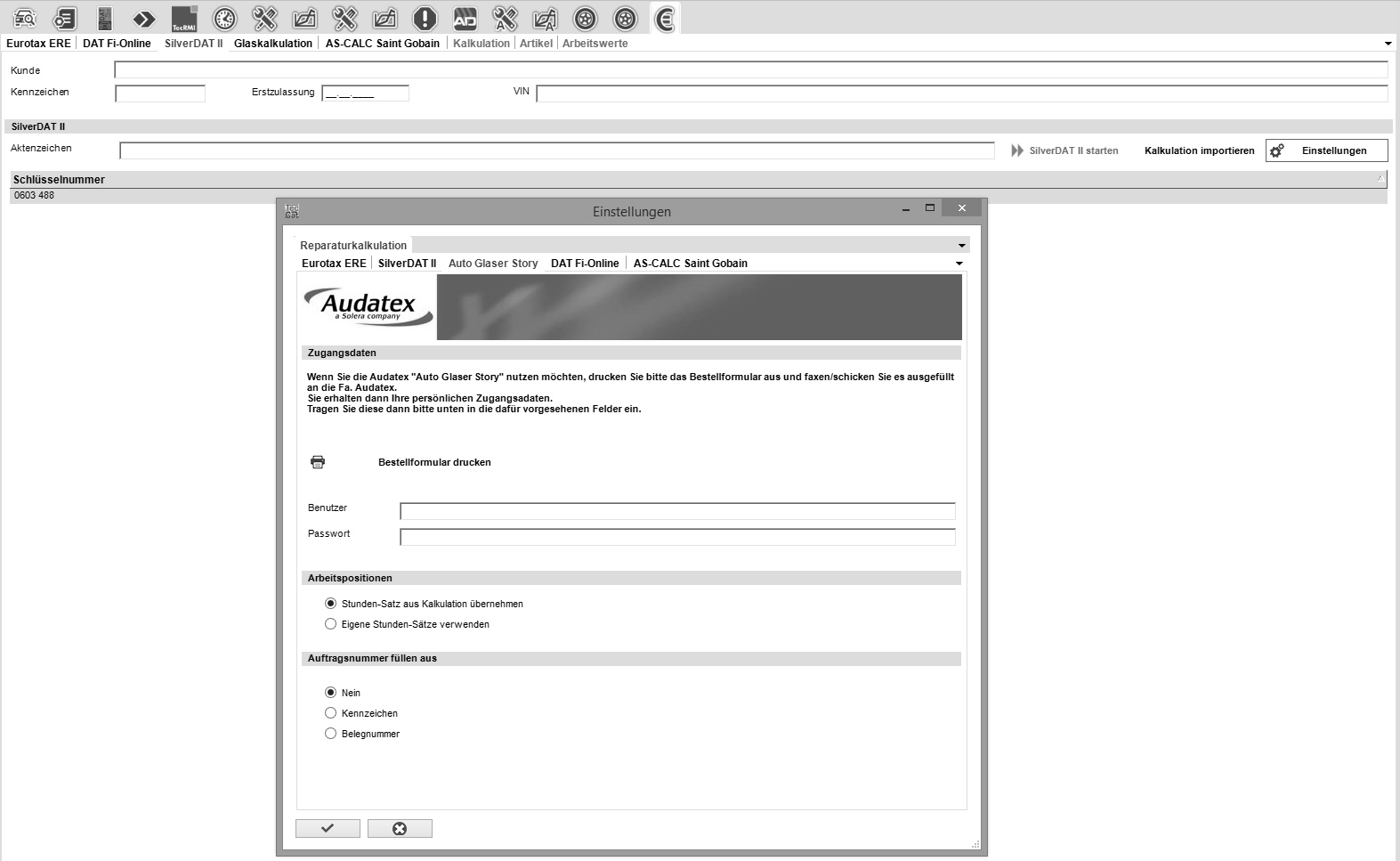Select Stunden-Satz aus Kalkulation übernehmen
1400x861 pixels.
[x=424, y=604]
